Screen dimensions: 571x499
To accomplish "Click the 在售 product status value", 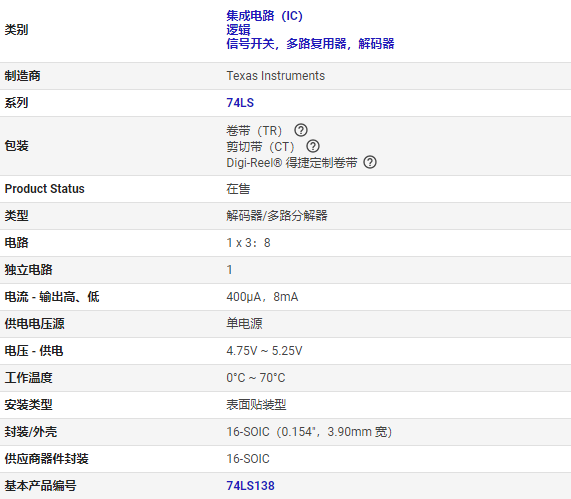I will (238, 189).
